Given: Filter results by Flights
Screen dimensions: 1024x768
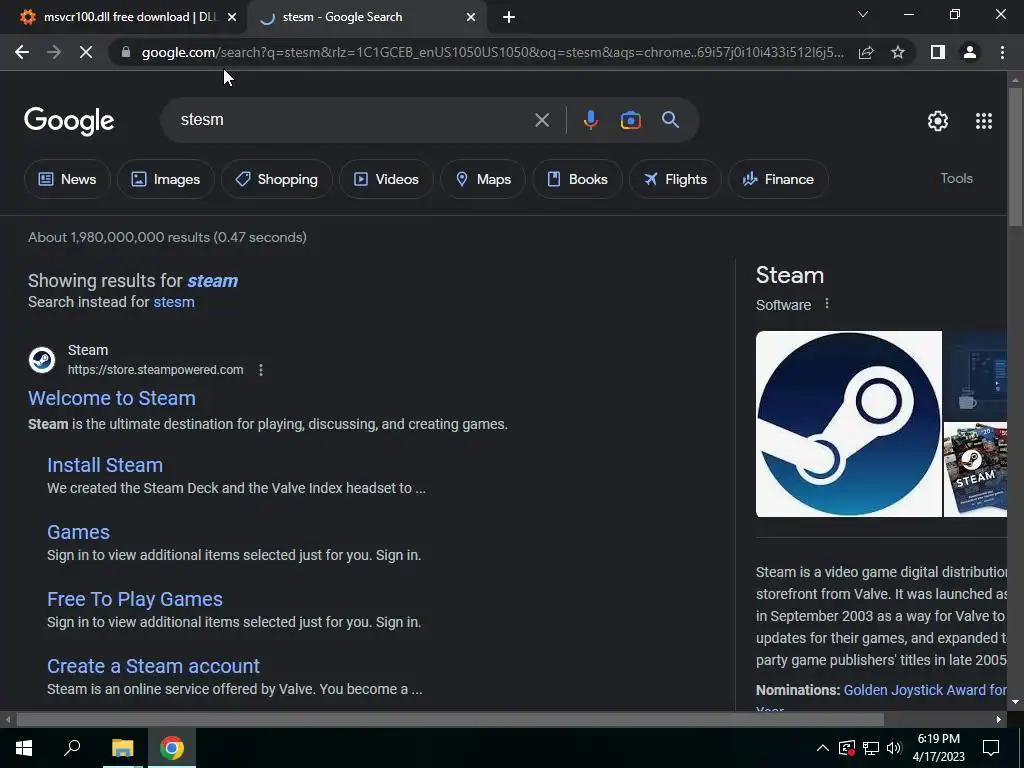Looking at the screenshot, I should point(675,179).
